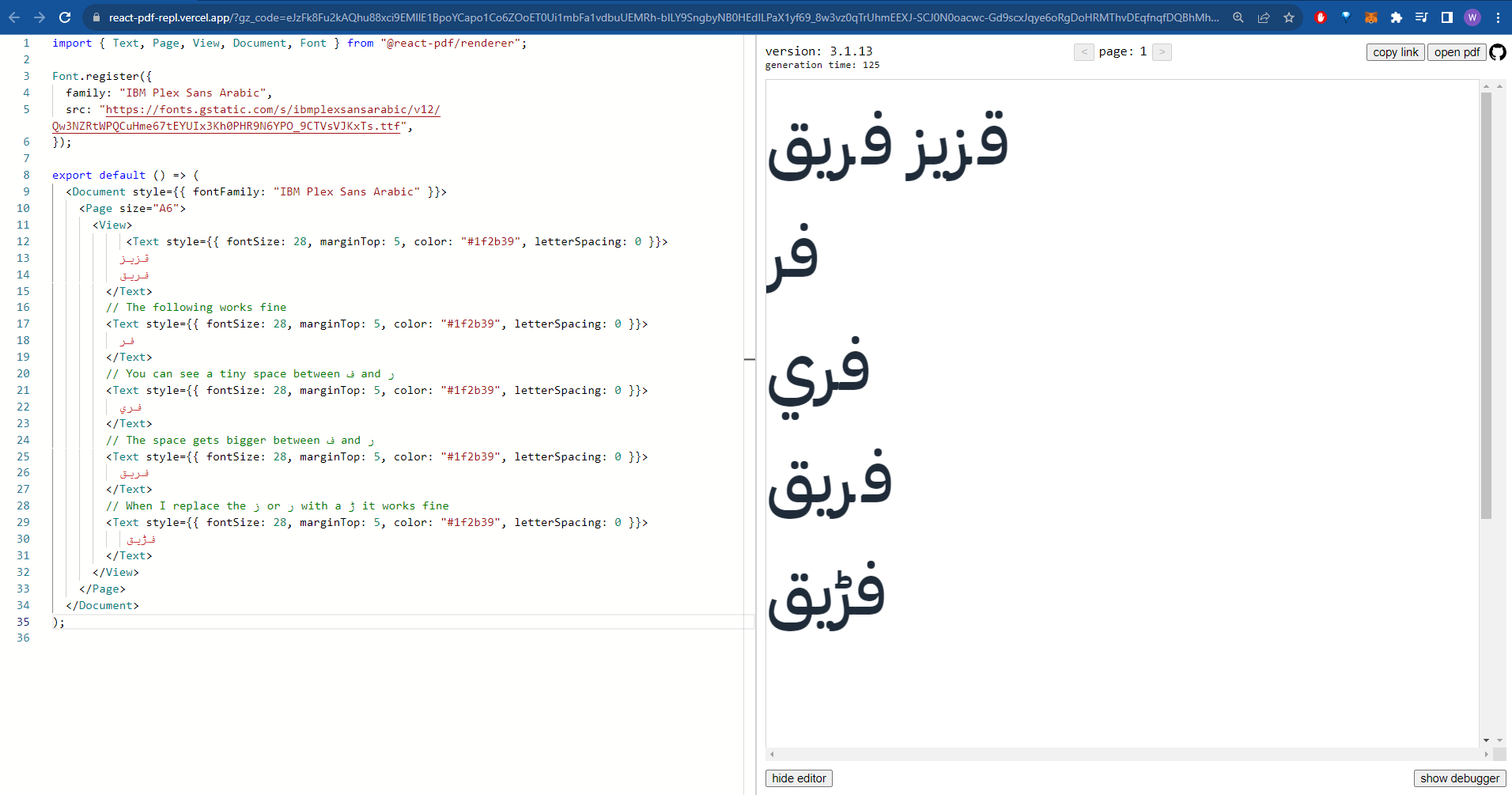Screen dimensions: 1512x795
Task: Open the MetaMask extension
Action: (1370, 17)
